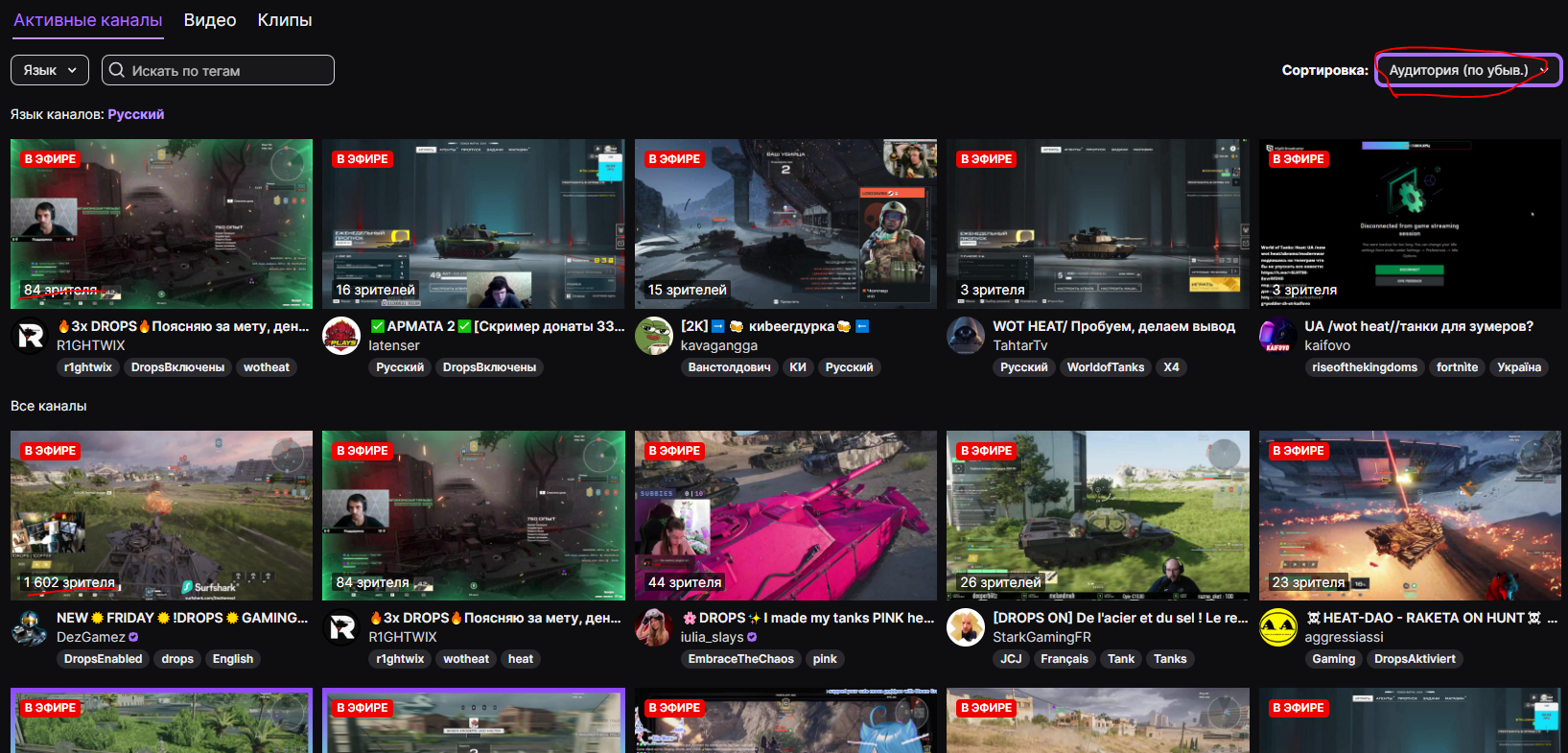
Task: Click R1GHTWIX avatar under Все каналы
Action: (341, 627)
